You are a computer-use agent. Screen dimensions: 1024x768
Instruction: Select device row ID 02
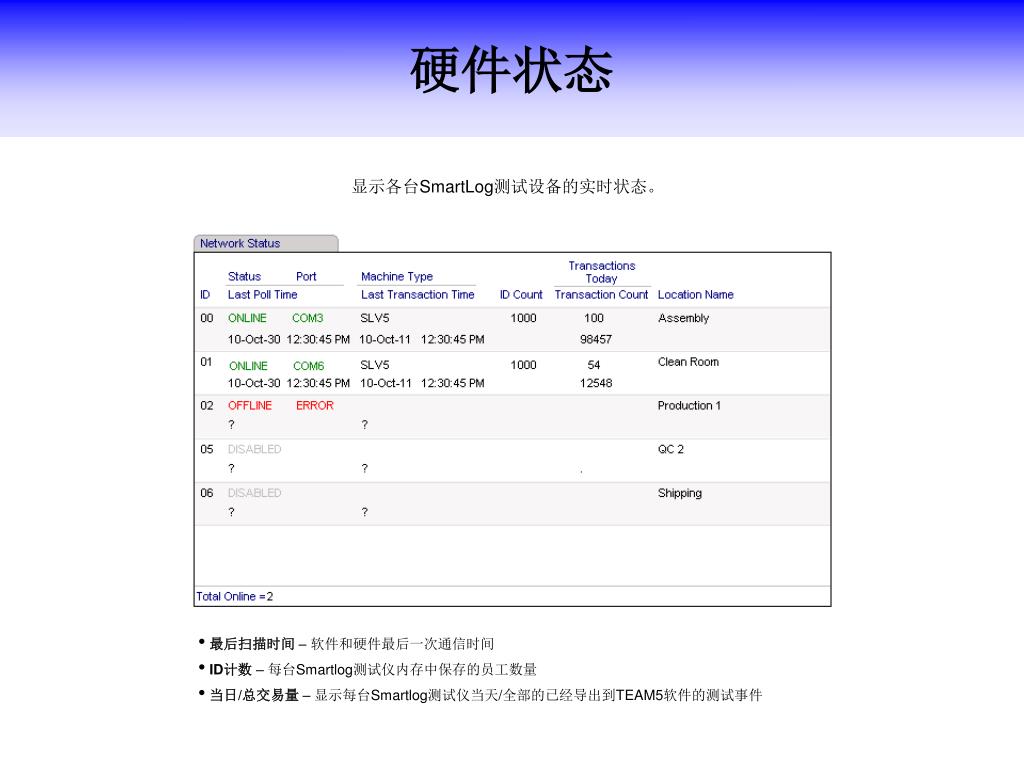[x=512, y=417]
